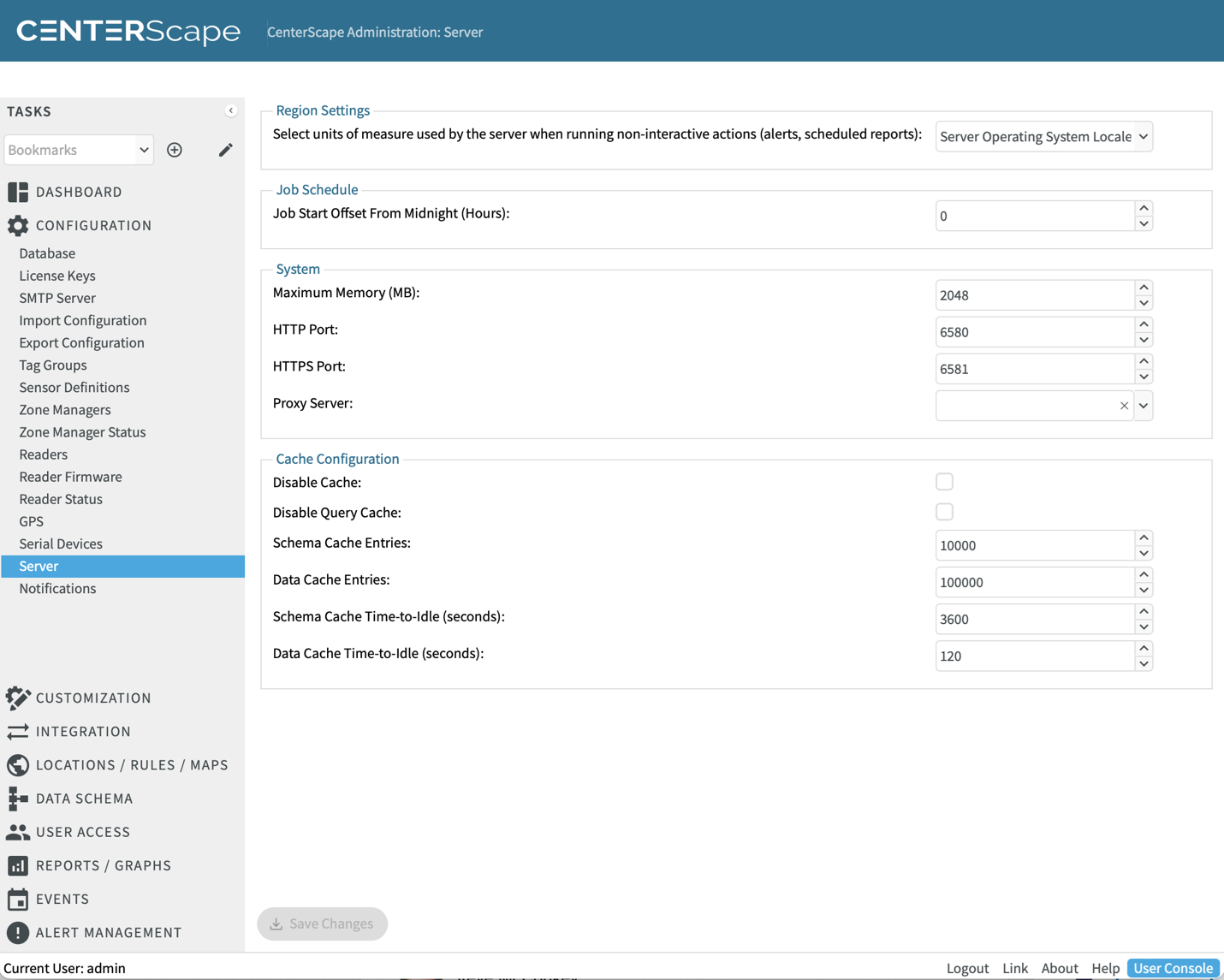Click the add bookmark plus icon
The image size is (1224, 980).
tap(175, 150)
